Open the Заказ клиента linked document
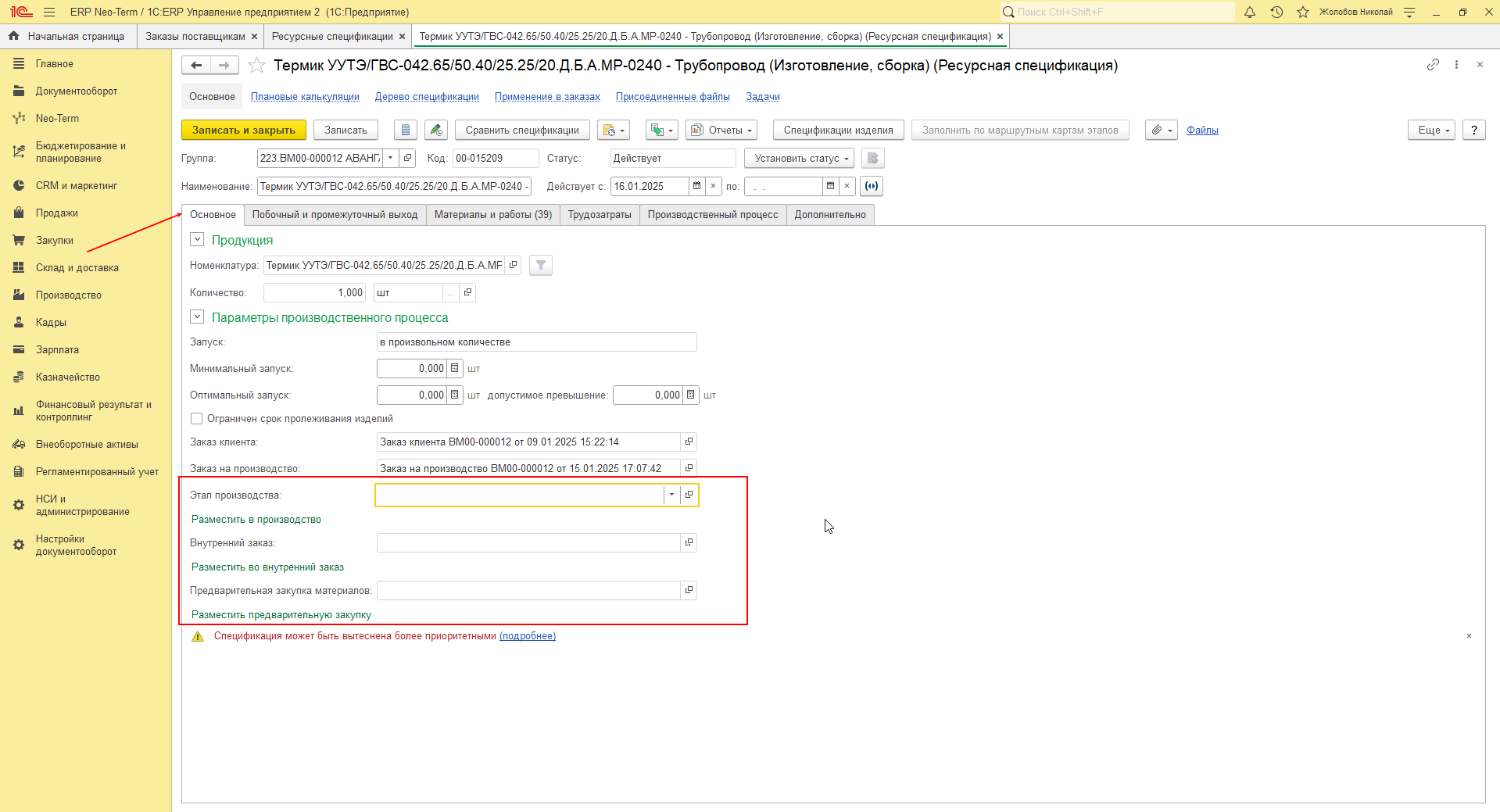This screenshot has width=1500, height=812. point(689,442)
